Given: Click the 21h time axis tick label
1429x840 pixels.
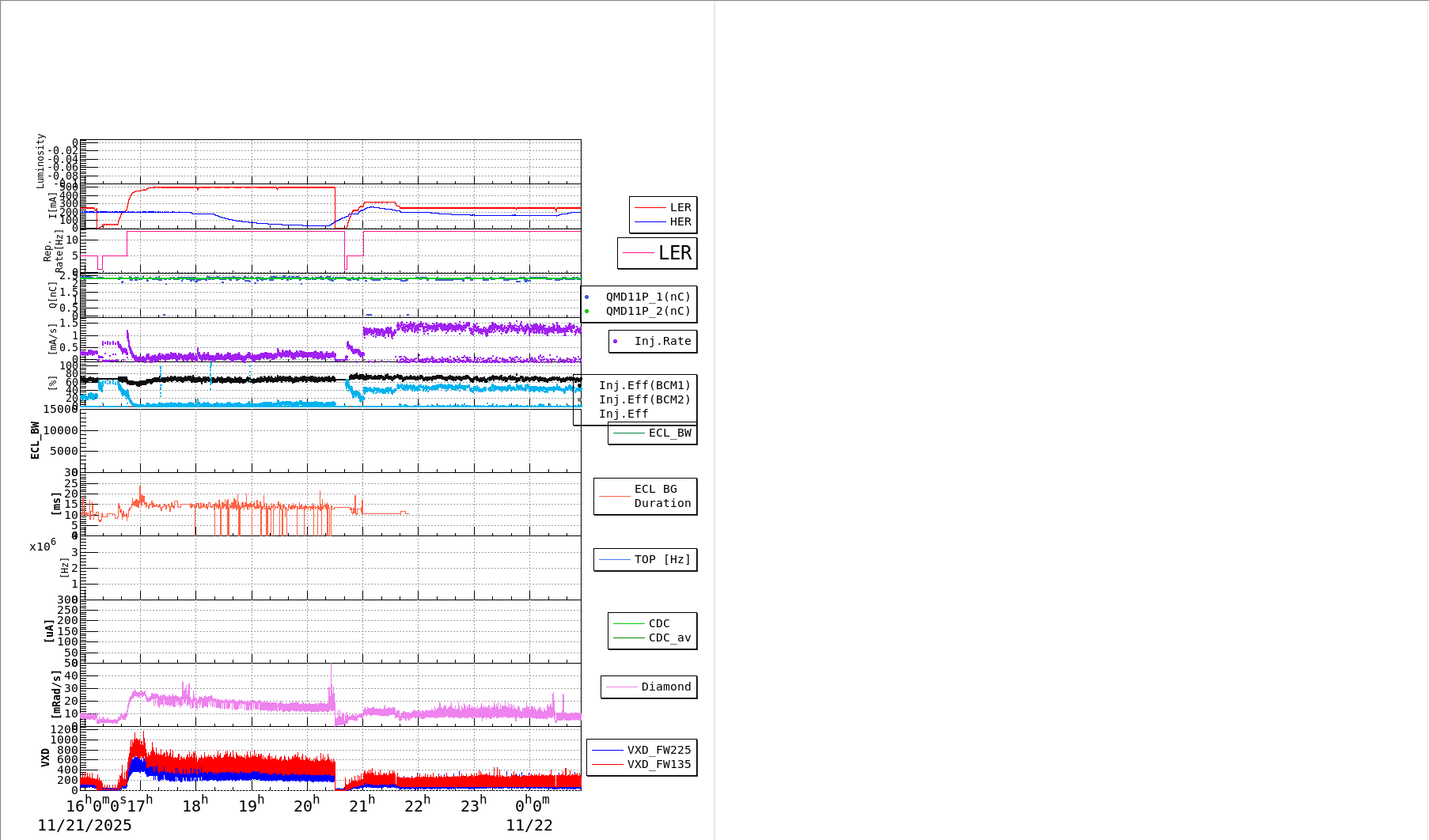Looking at the screenshot, I should (x=362, y=805).
